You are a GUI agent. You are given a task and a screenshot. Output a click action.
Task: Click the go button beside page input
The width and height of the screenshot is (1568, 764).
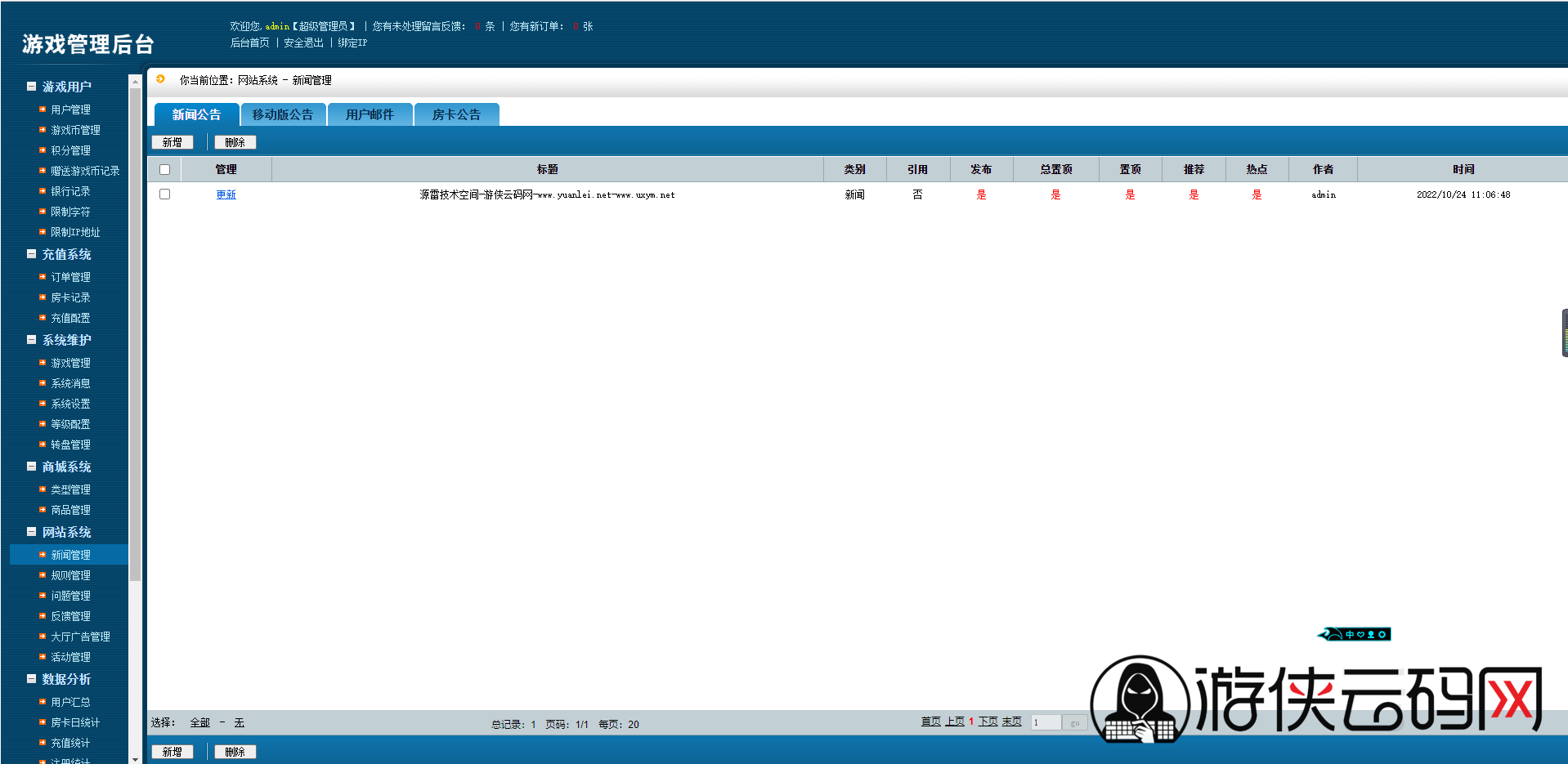click(x=1075, y=723)
